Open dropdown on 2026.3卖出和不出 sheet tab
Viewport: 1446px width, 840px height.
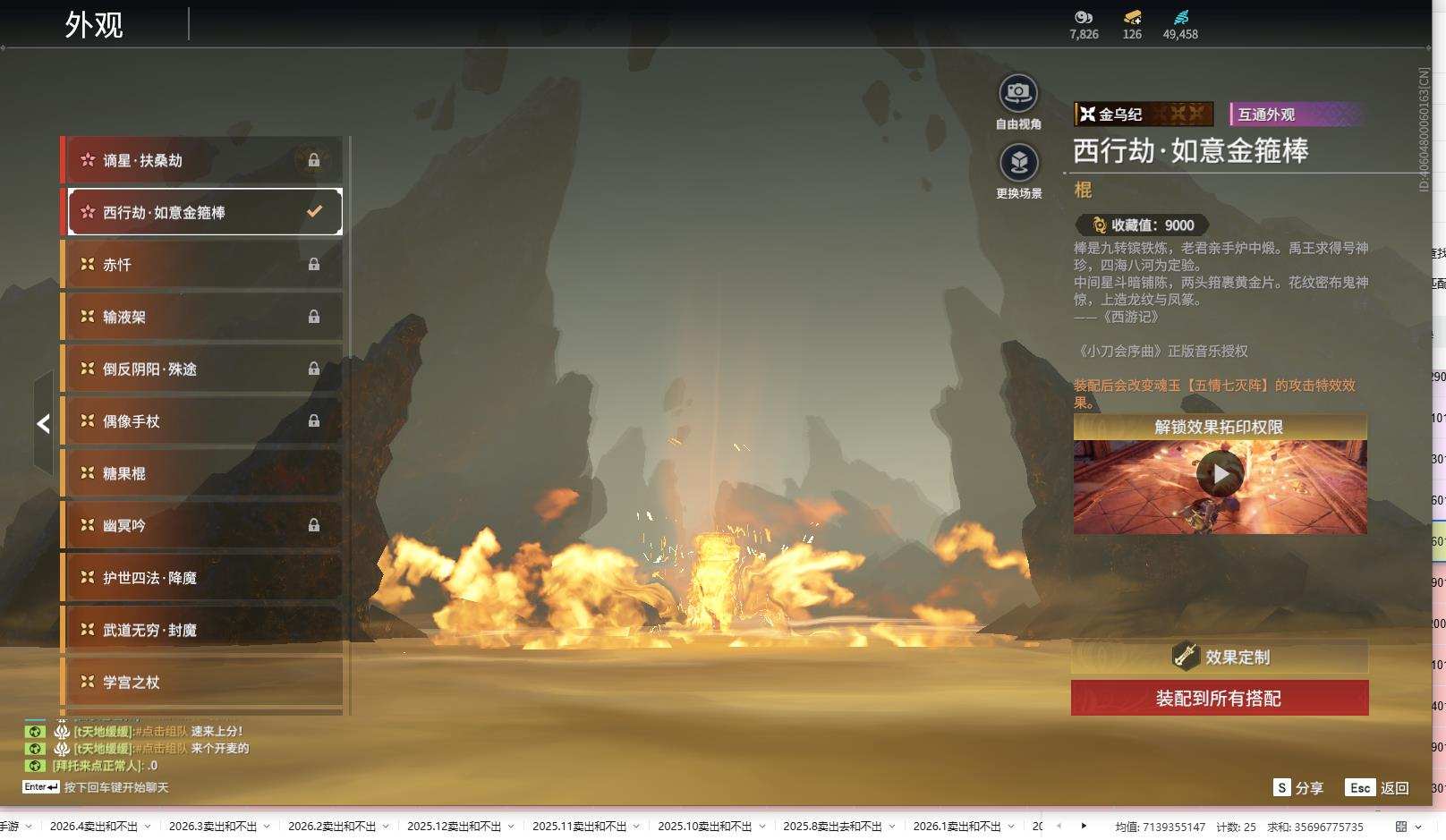tap(267, 827)
